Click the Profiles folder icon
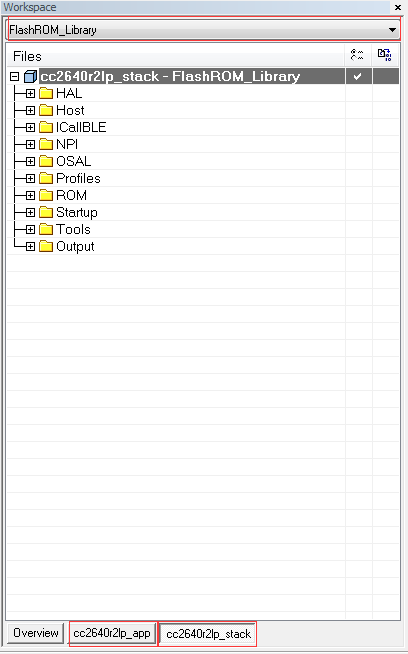This screenshot has height=654, width=408. click(x=46, y=179)
